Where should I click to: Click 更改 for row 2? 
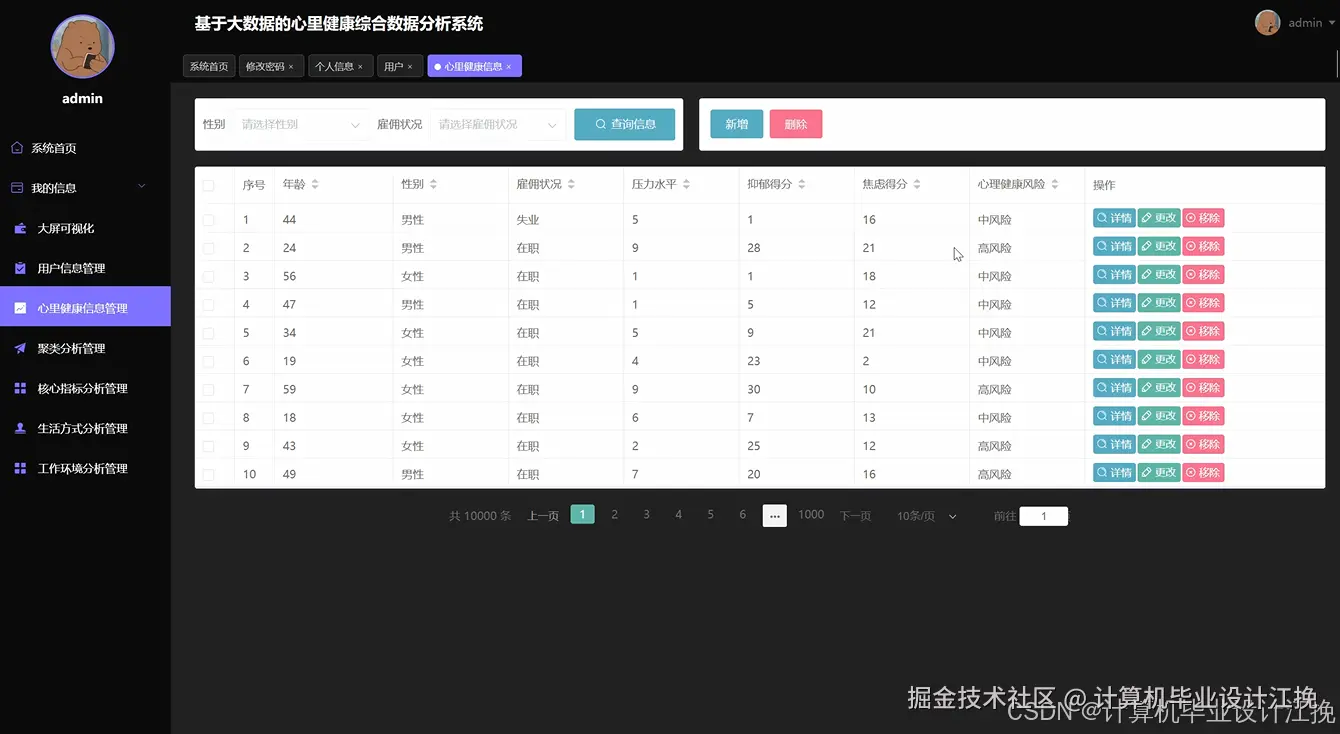[1159, 246]
